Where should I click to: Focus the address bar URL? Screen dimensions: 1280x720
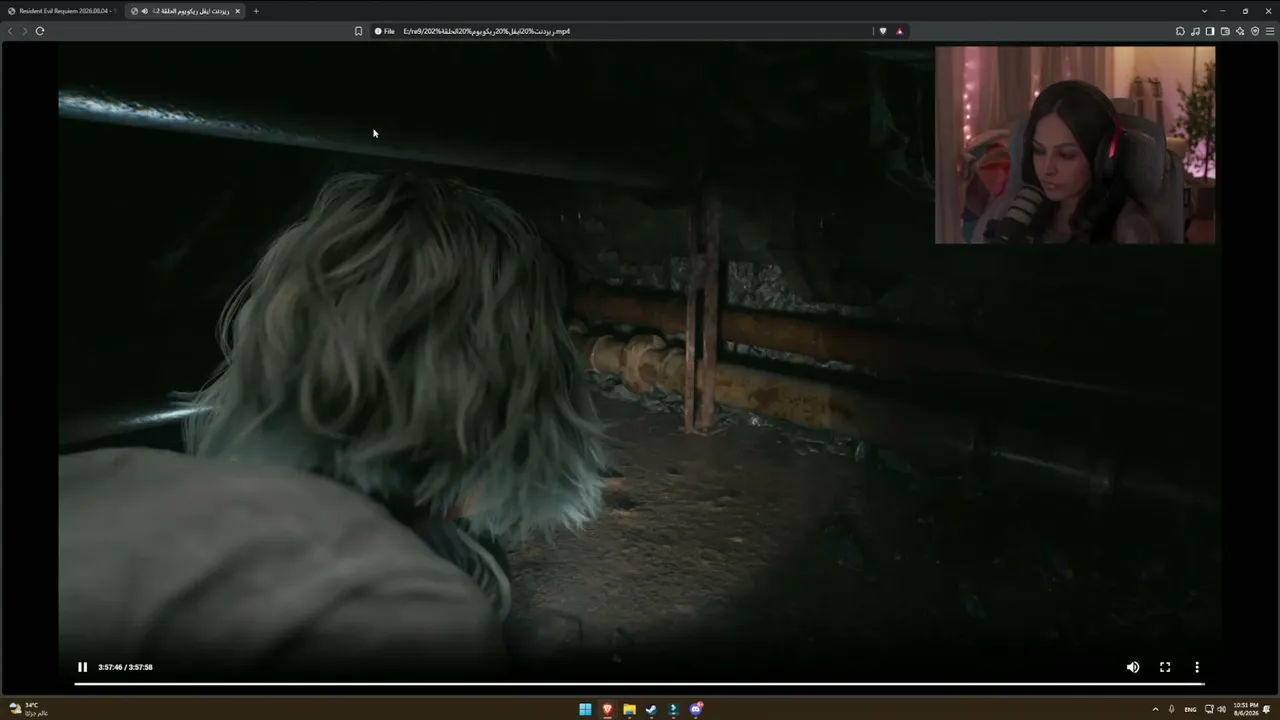click(x=487, y=31)
